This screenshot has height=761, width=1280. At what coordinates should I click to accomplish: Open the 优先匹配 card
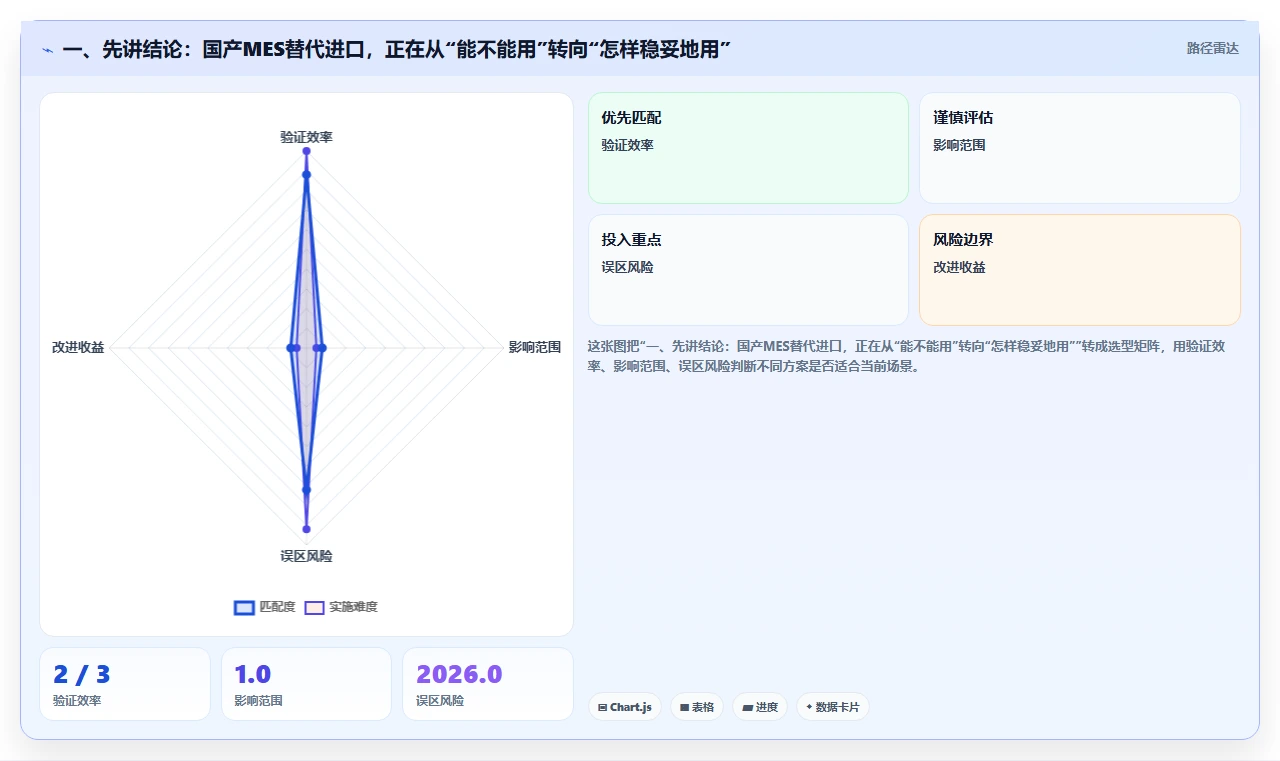point(748,148)
